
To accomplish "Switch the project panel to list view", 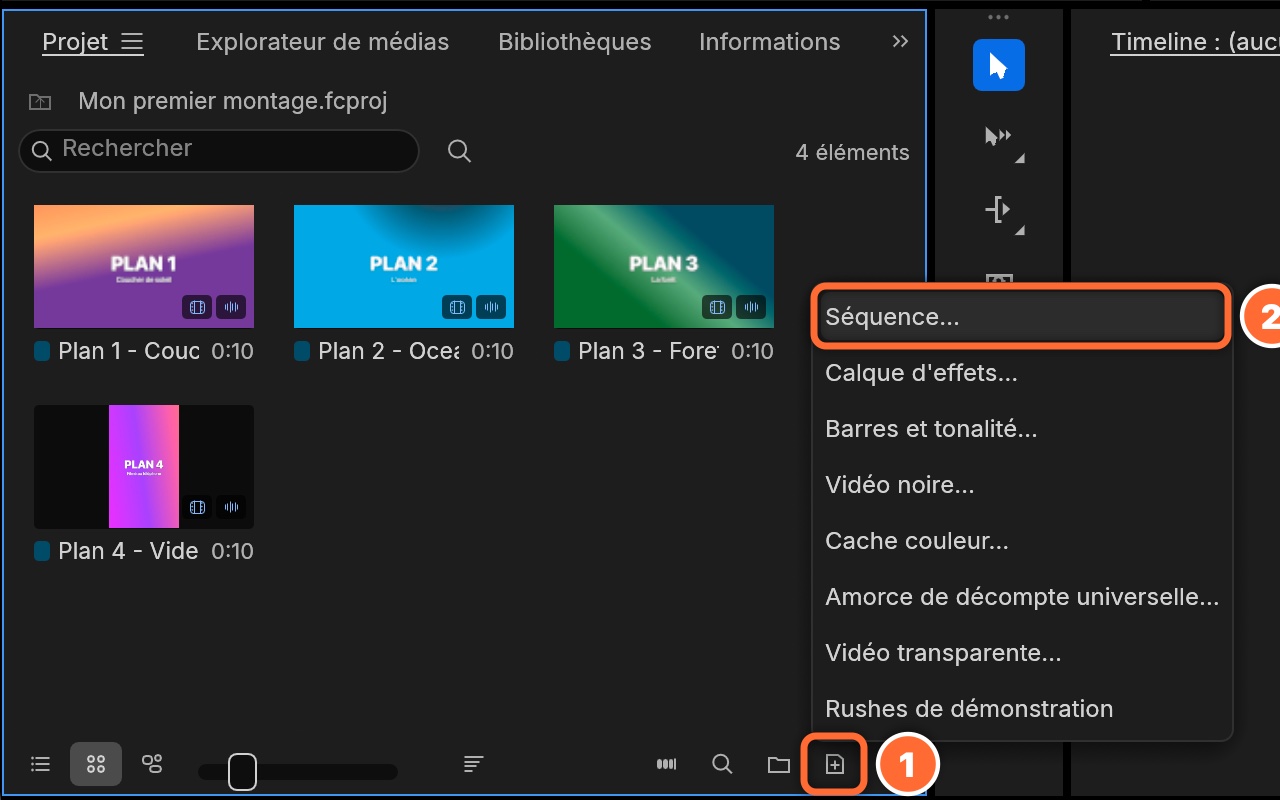I will (40, 765).
